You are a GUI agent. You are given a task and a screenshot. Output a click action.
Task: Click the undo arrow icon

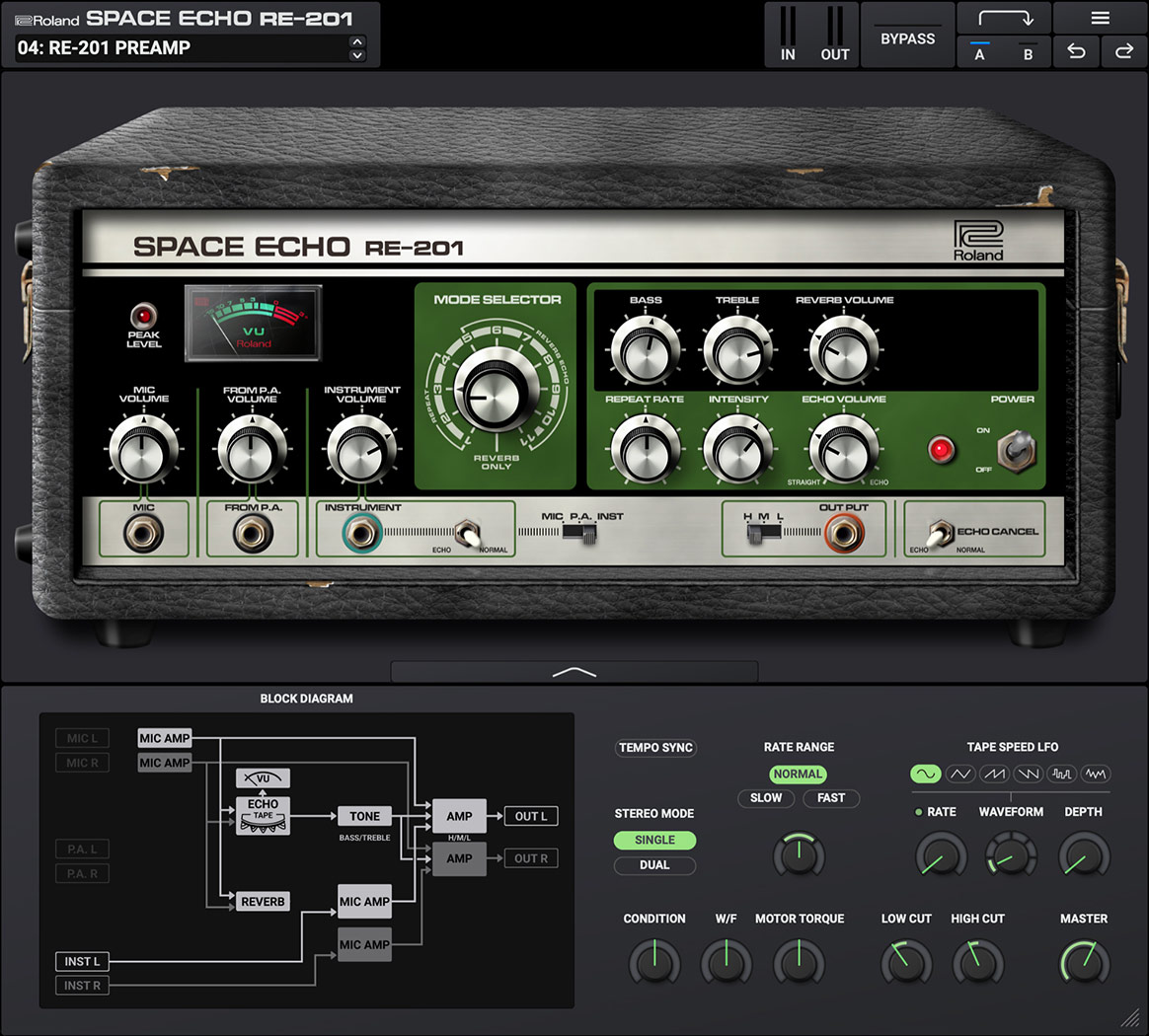point(1075,51)
